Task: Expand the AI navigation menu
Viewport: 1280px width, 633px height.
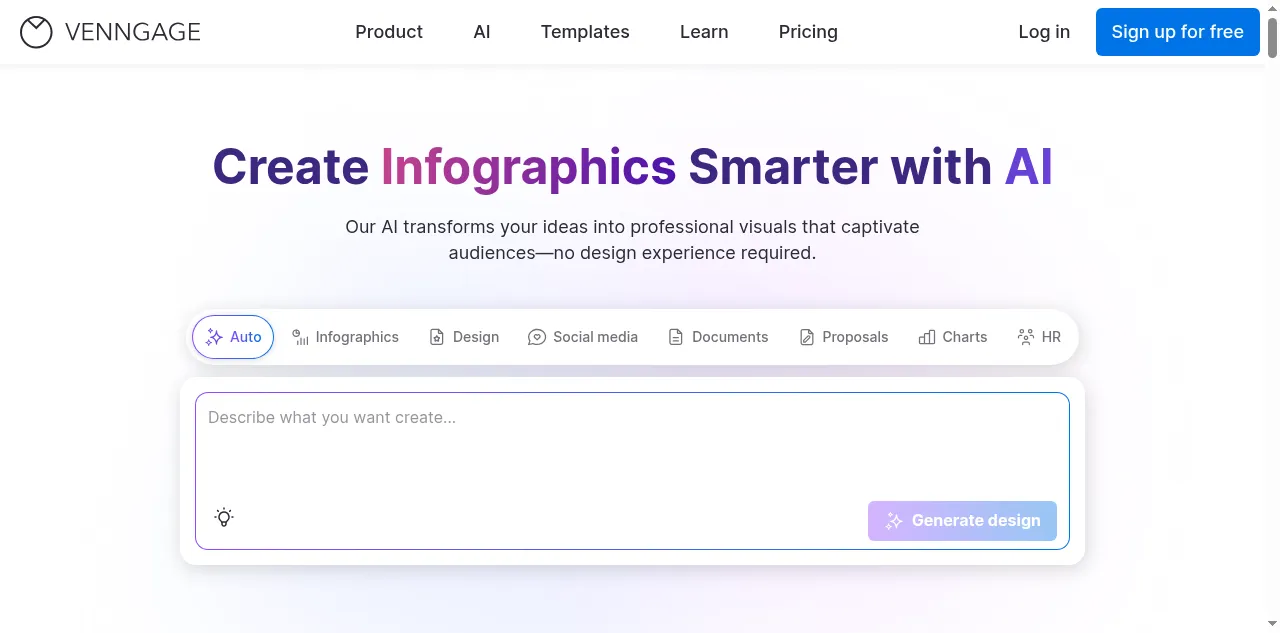Action: 482,32
